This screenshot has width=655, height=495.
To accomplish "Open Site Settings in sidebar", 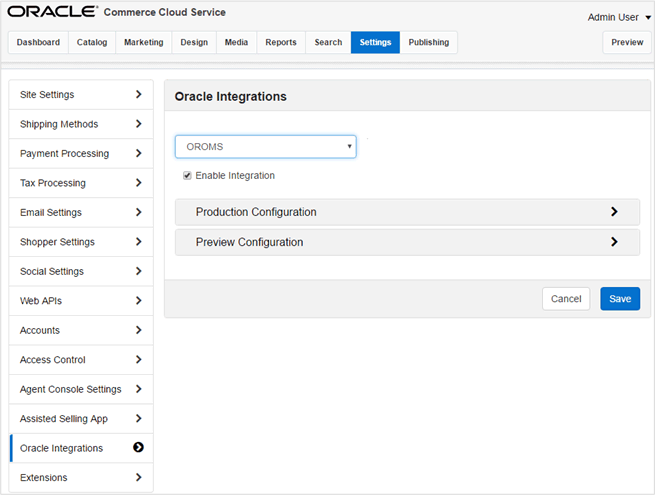I will pos(81,94).
